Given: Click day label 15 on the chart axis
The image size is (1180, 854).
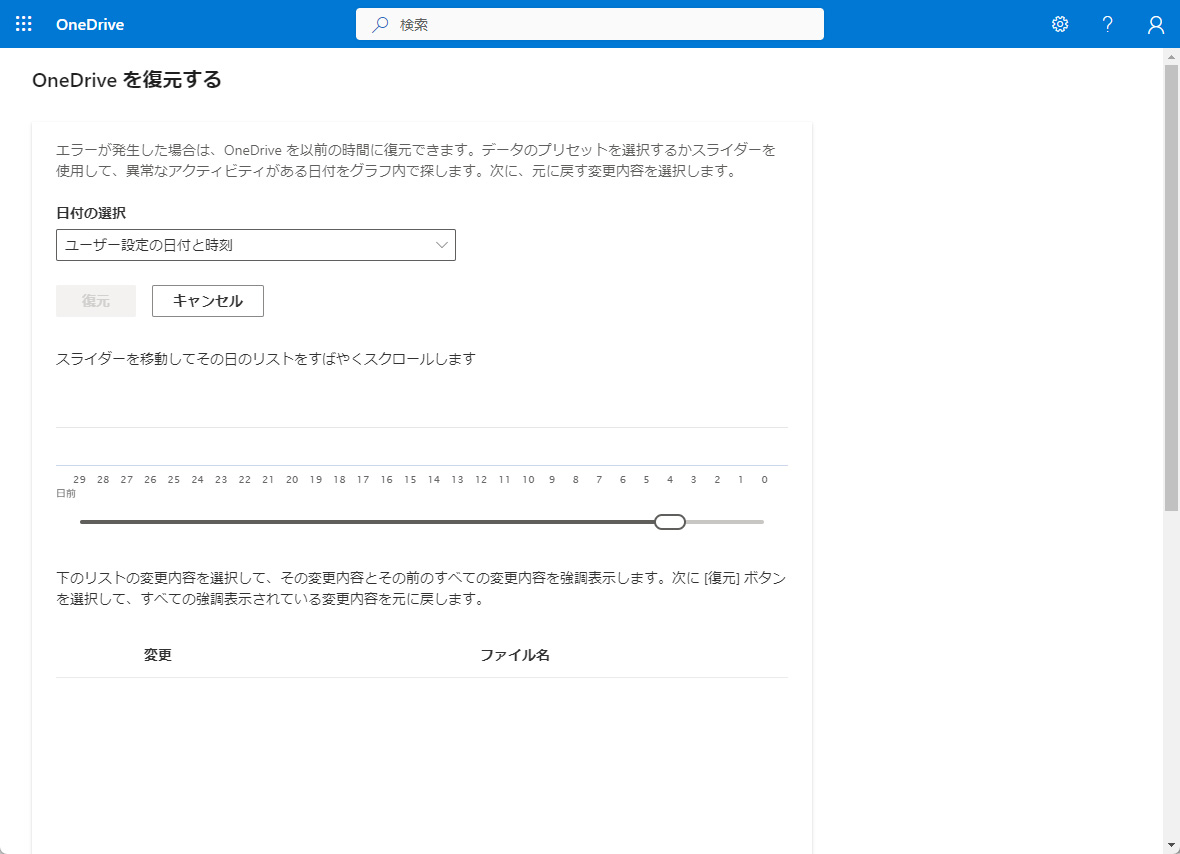Looking at the screenshot, I should click(410, 479).
